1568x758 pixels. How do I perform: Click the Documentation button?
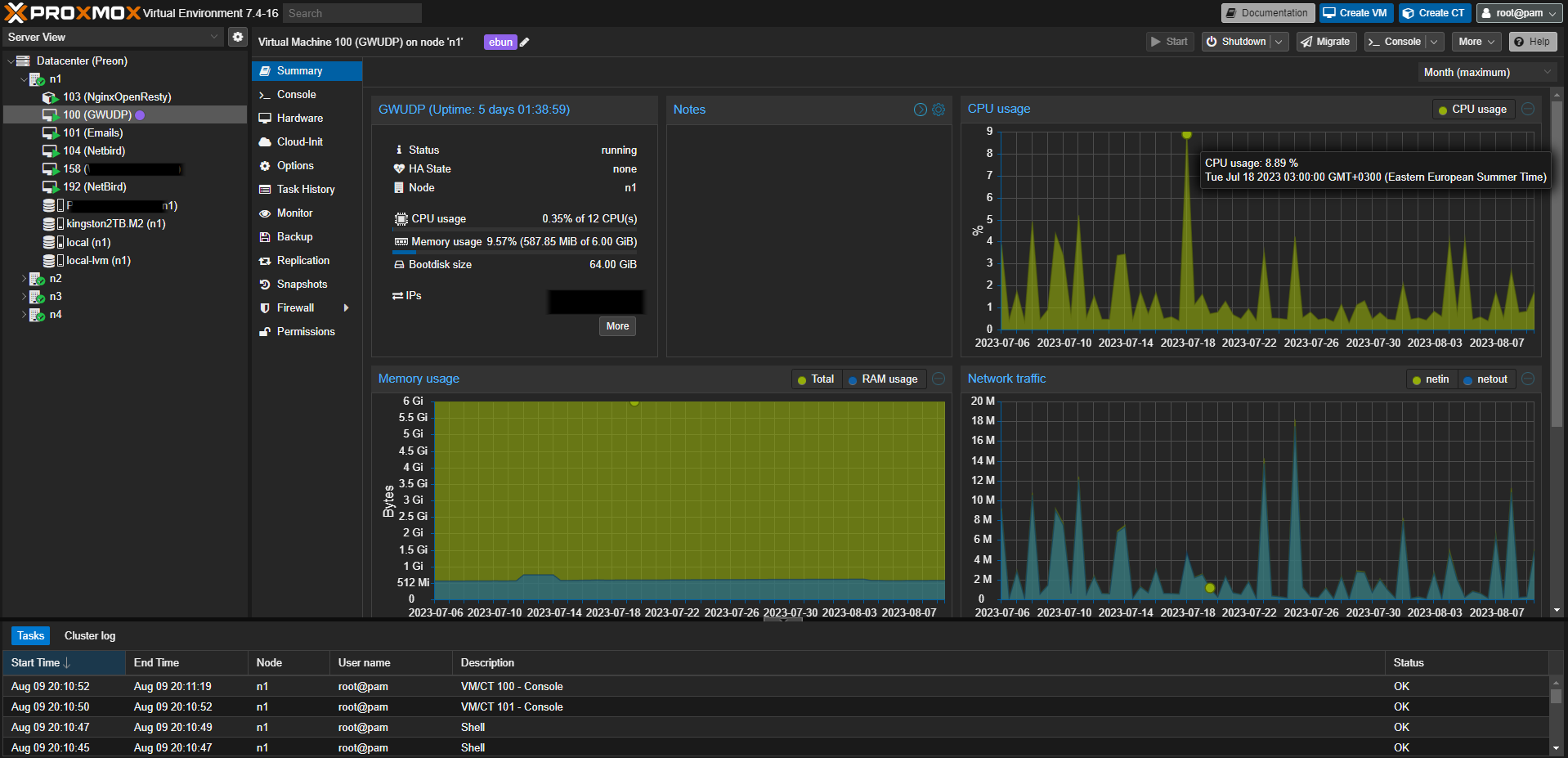(x=1268, y=13)
